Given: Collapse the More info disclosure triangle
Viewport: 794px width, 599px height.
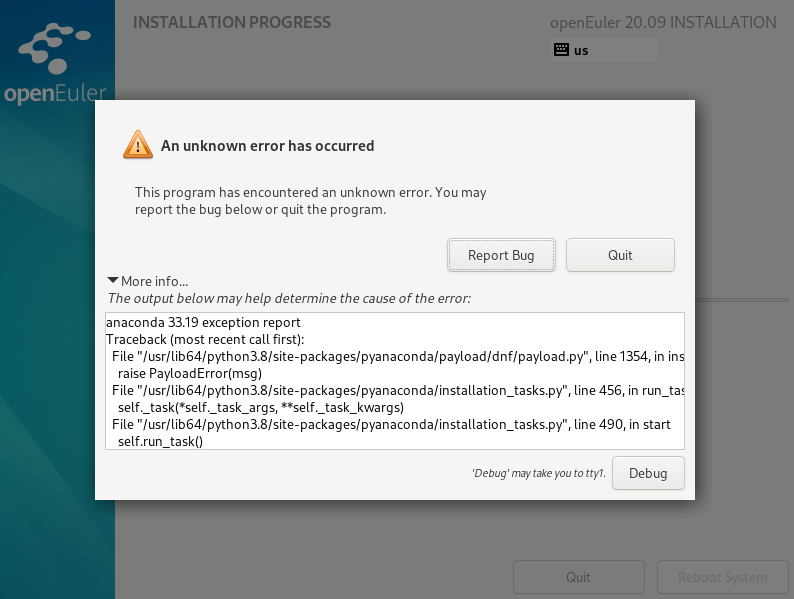Looking at the screenshot, I should tap(113, 281).
